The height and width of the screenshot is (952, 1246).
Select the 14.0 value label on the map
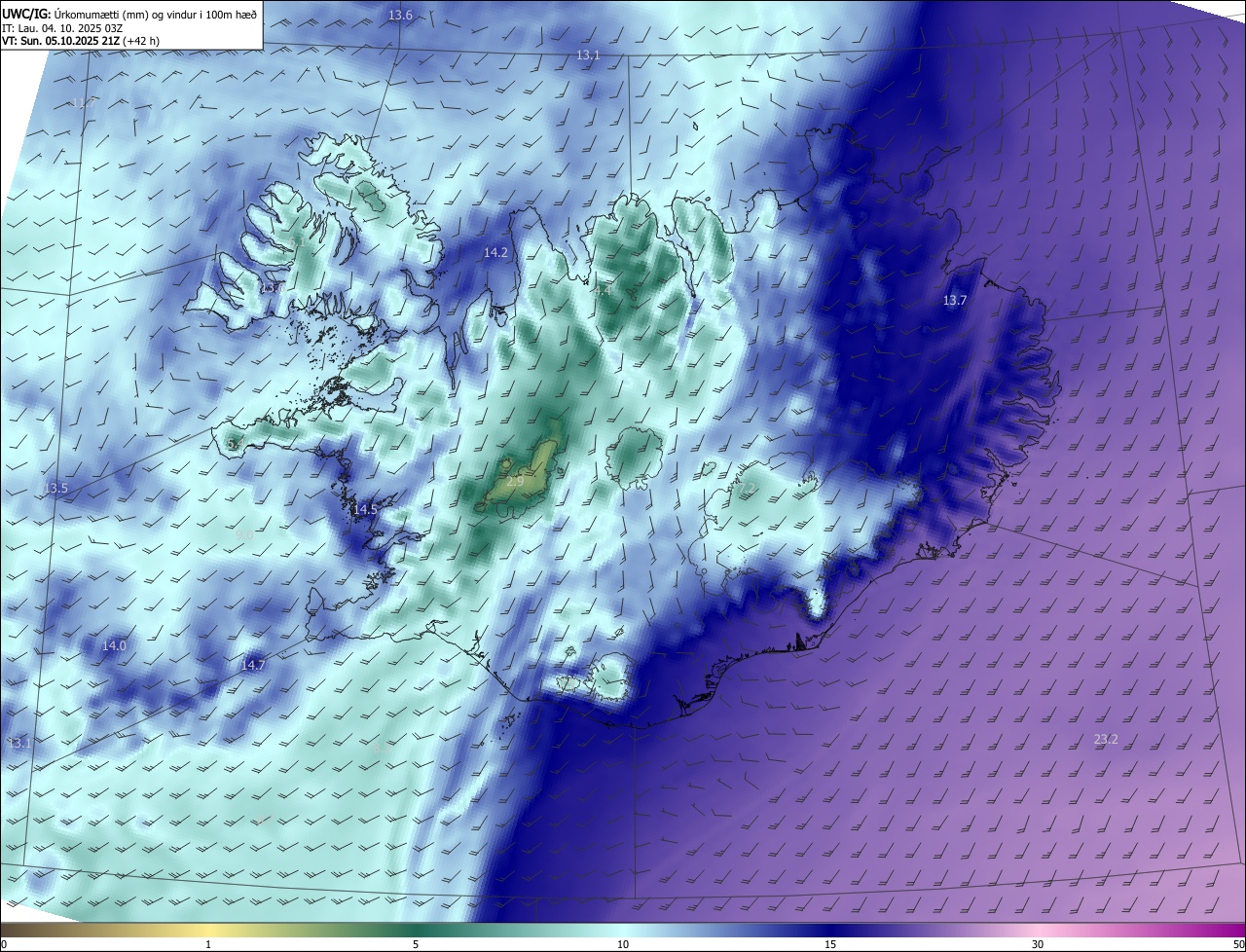pyautogui.click(x=114, y=645)
